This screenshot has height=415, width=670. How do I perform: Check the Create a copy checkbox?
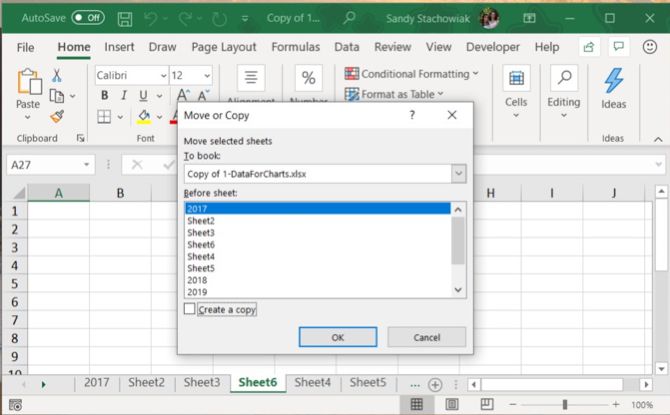[189, 309]
